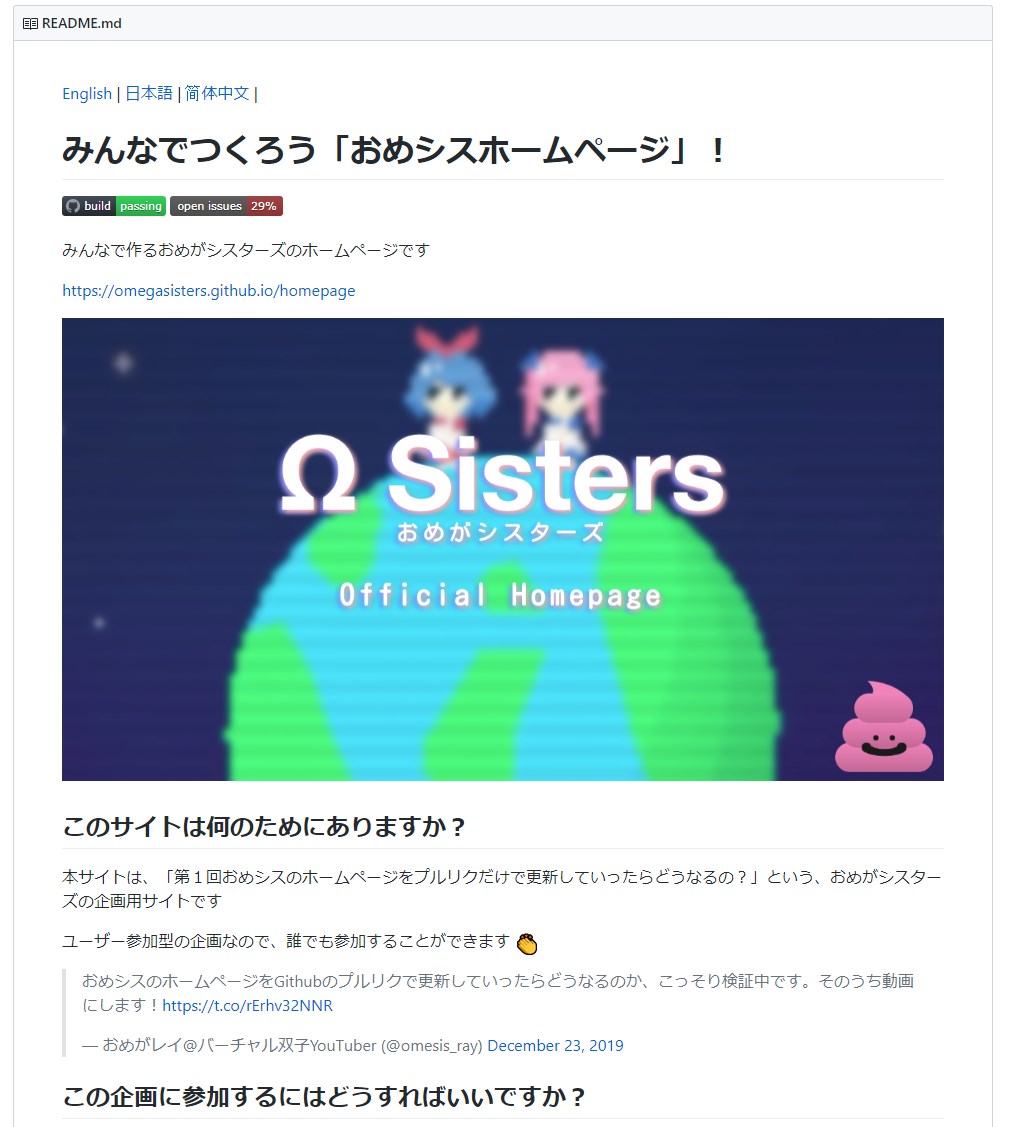Open the open issues 29% badge
The width and height of the screenshot is (1022, 1127).
pyautogui.click(x=226, y=206)
